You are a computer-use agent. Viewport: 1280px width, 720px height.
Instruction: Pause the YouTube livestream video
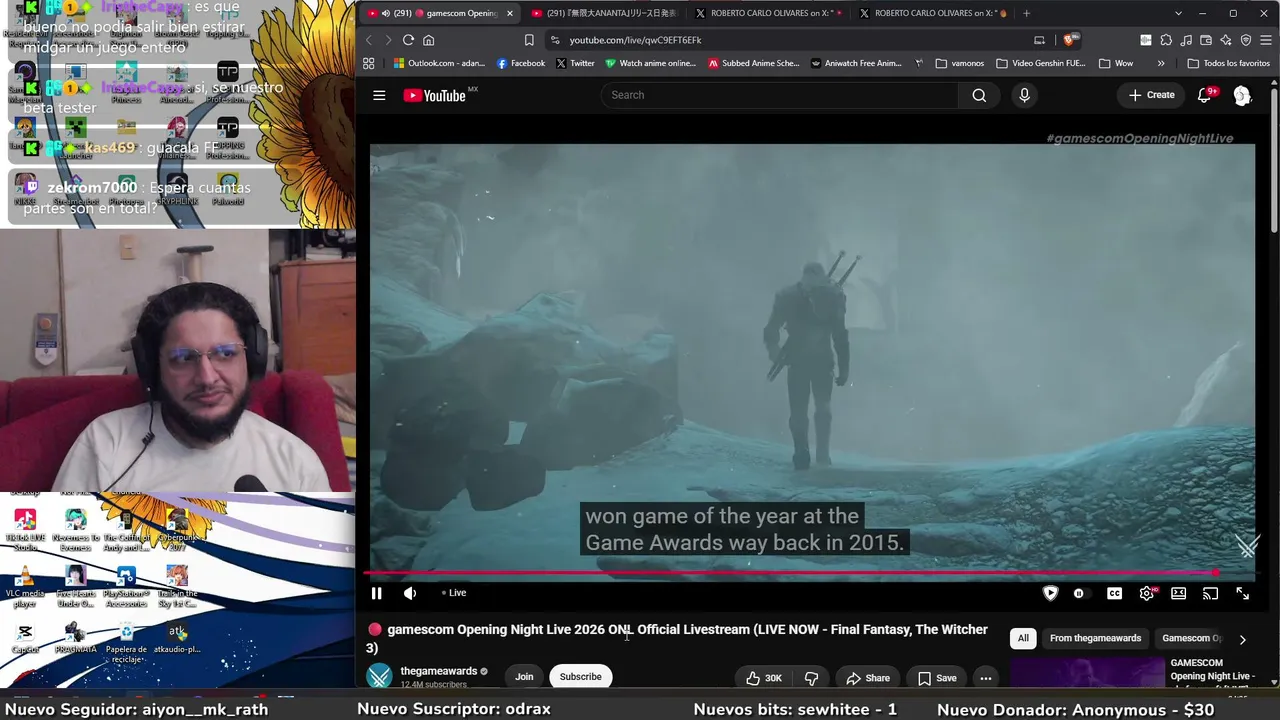pyautogui.click(x=377, y=593)
